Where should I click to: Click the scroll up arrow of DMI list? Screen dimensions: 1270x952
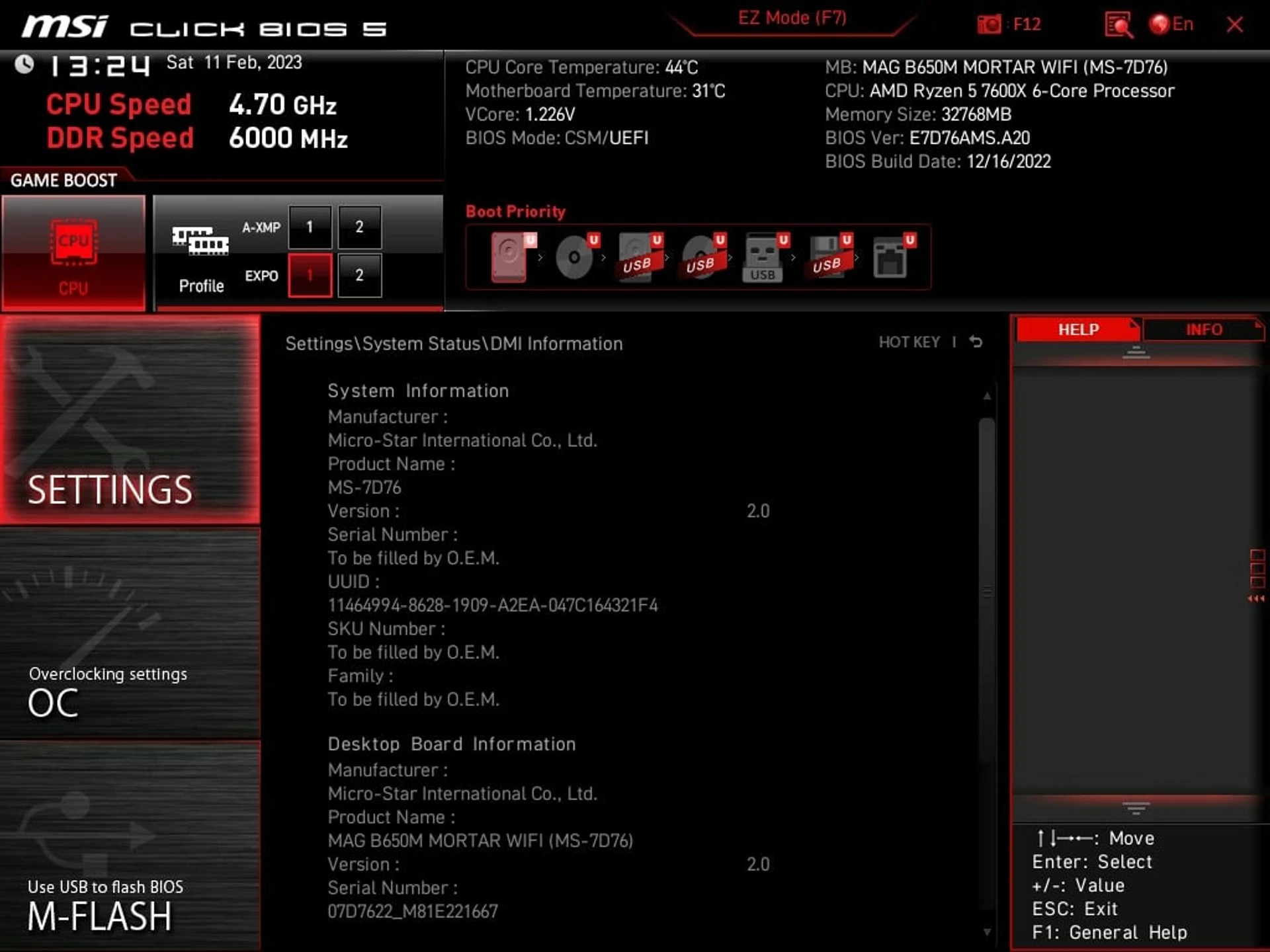[x=987, y=396]
